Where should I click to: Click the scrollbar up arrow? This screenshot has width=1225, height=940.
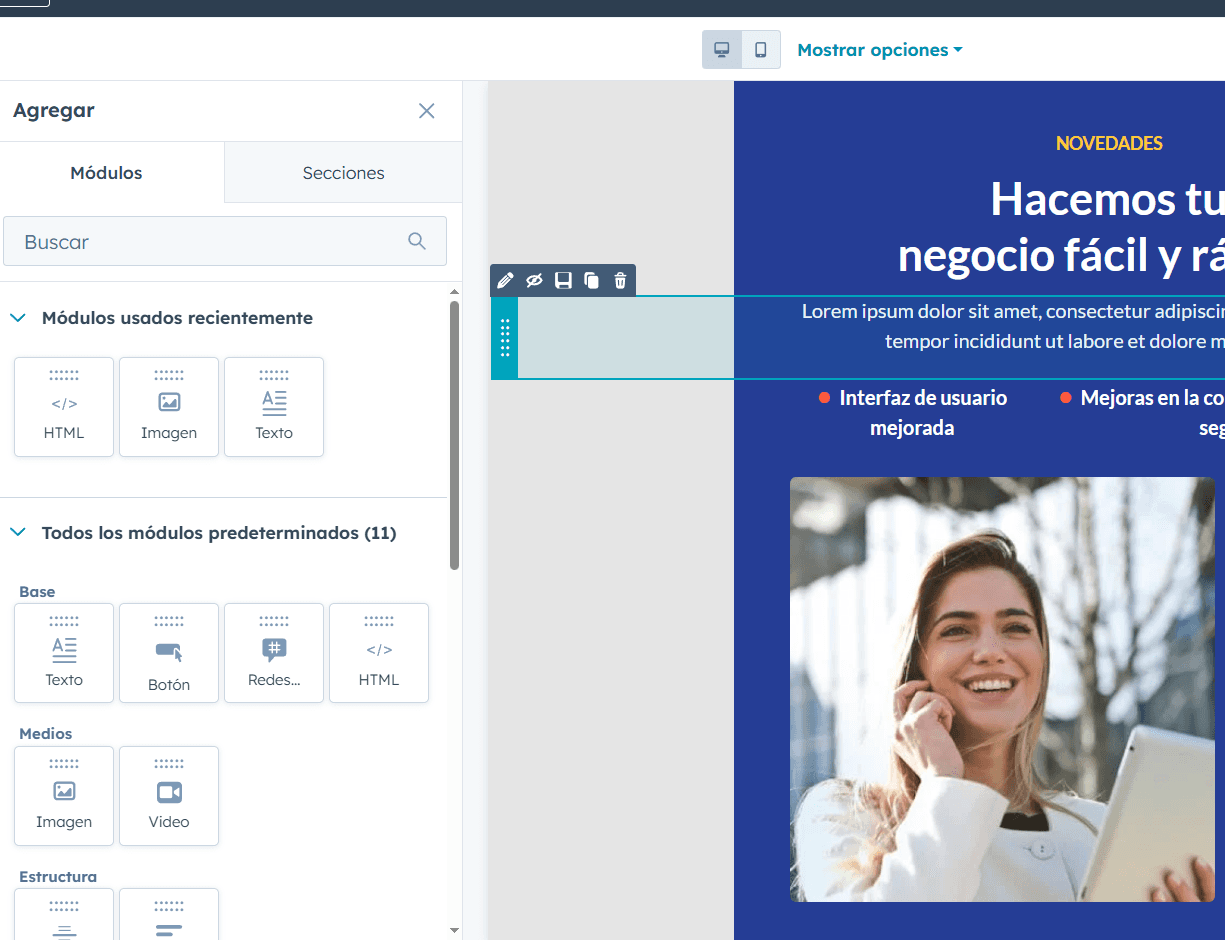click(x=455, y=292)
